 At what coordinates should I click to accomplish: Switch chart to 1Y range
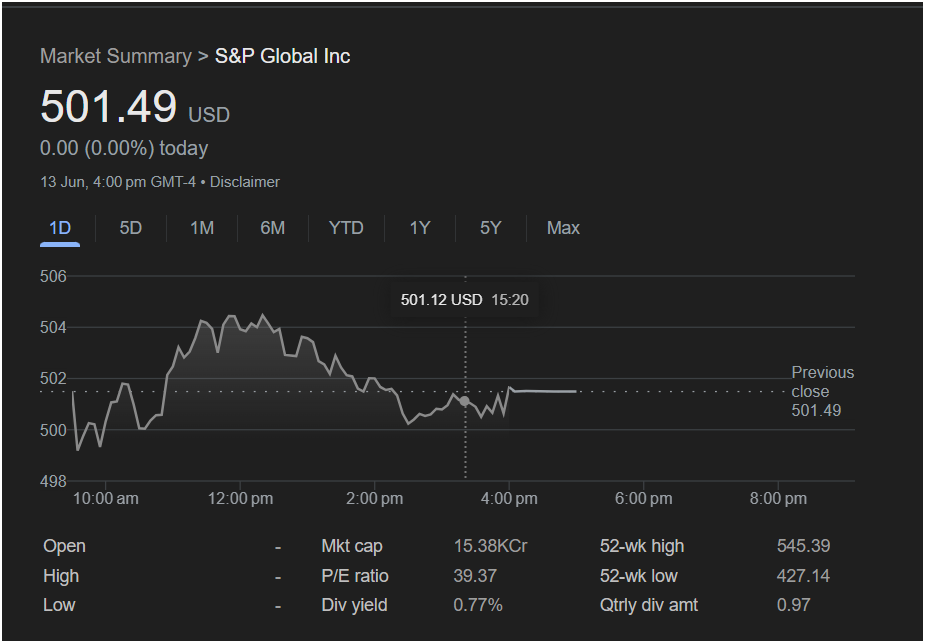point(420,228)
